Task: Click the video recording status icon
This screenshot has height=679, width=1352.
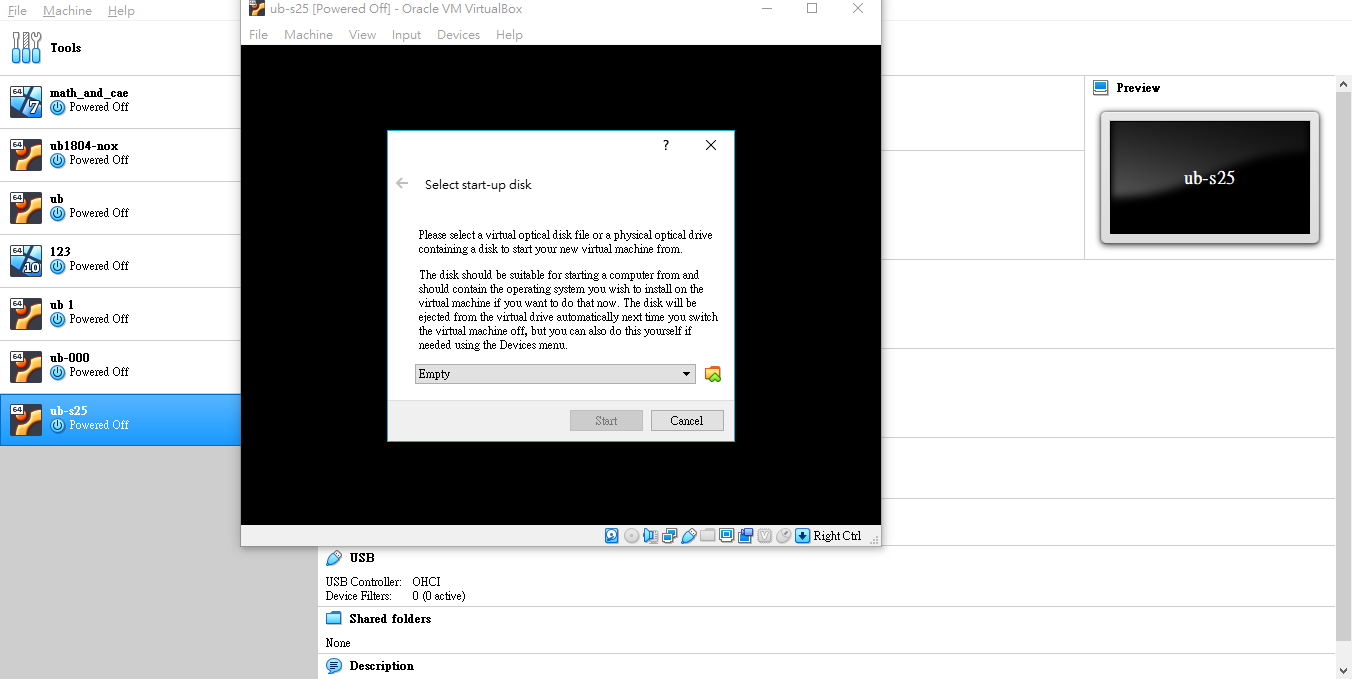Action: [x=746, y=536]
